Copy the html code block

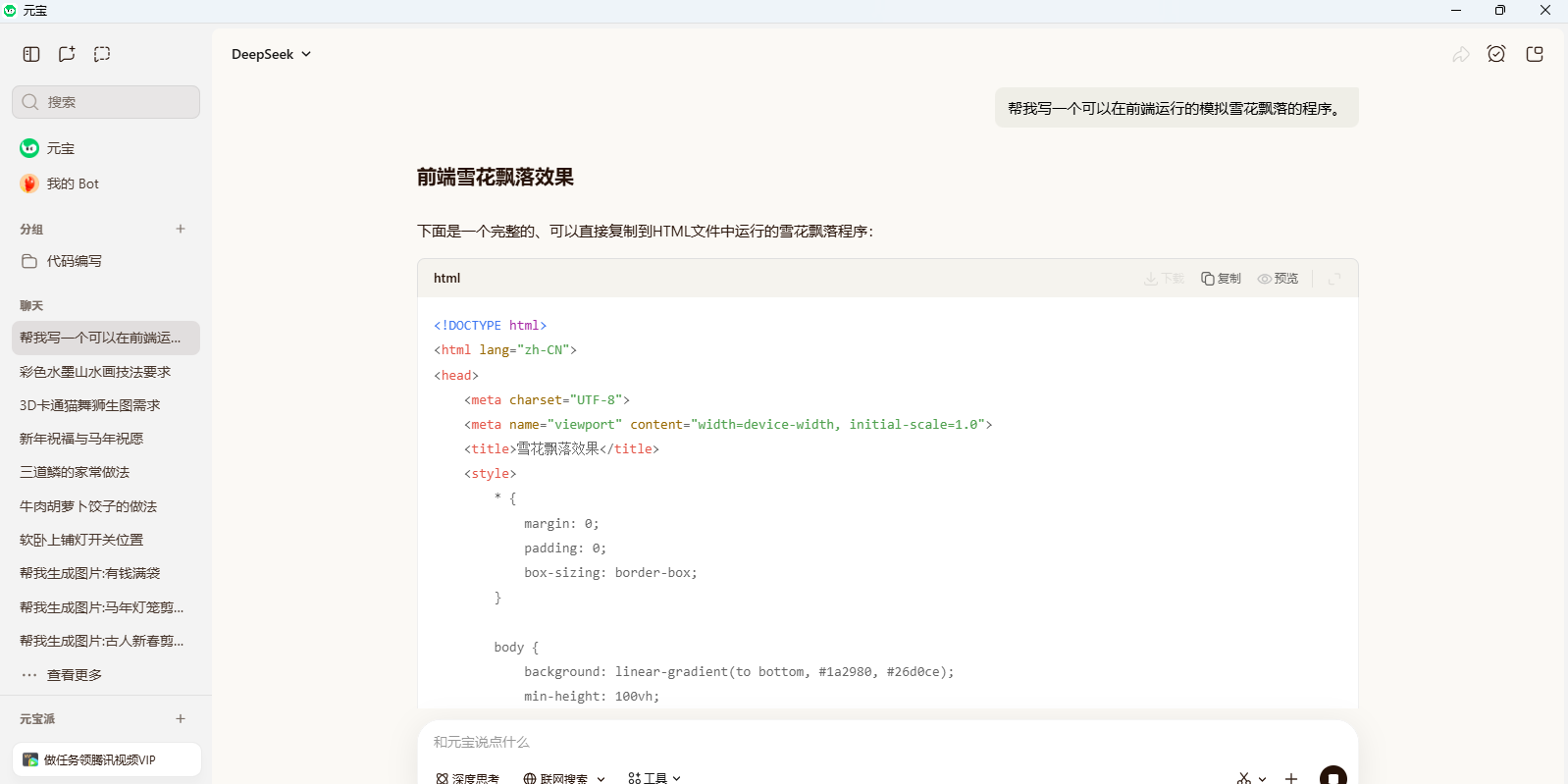(1221, 279)
